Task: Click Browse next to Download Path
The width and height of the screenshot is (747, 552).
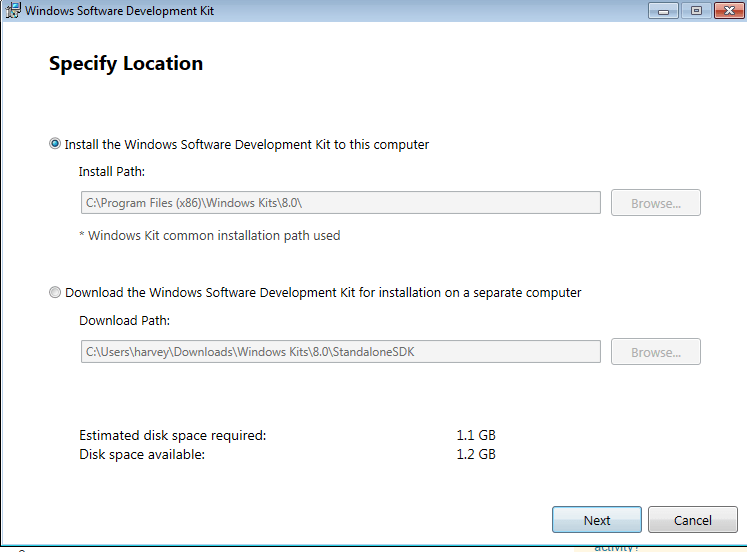Action: coord(656,352)
